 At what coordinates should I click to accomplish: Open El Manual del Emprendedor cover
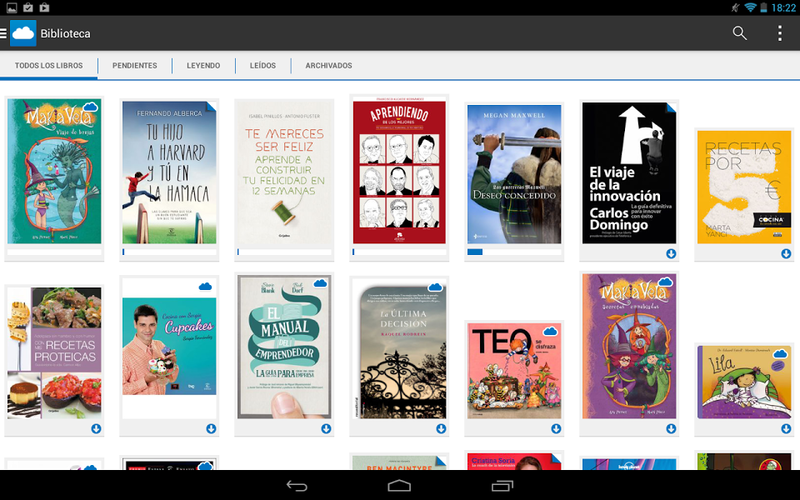[284, 347]
